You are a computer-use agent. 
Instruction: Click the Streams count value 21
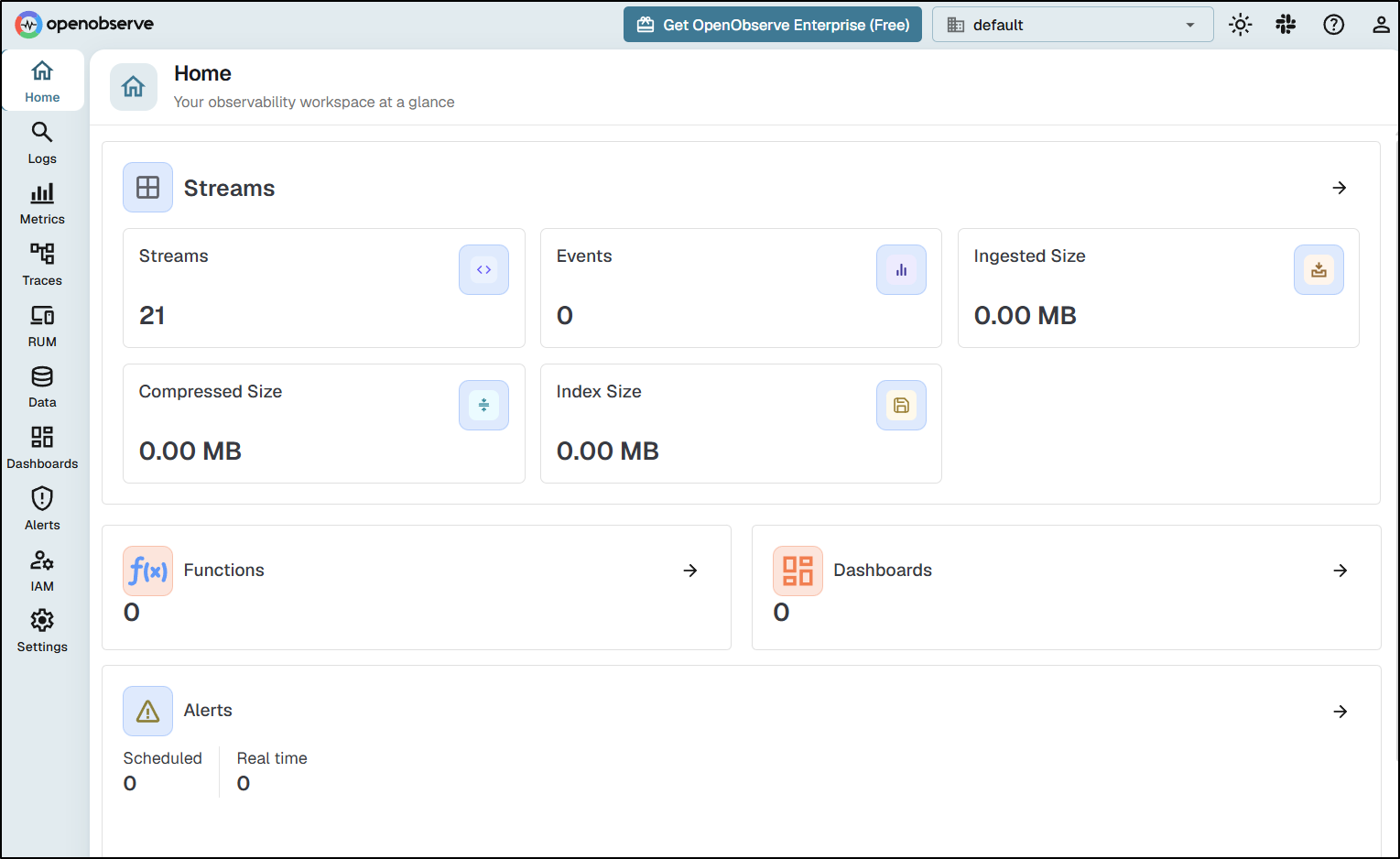152,316
